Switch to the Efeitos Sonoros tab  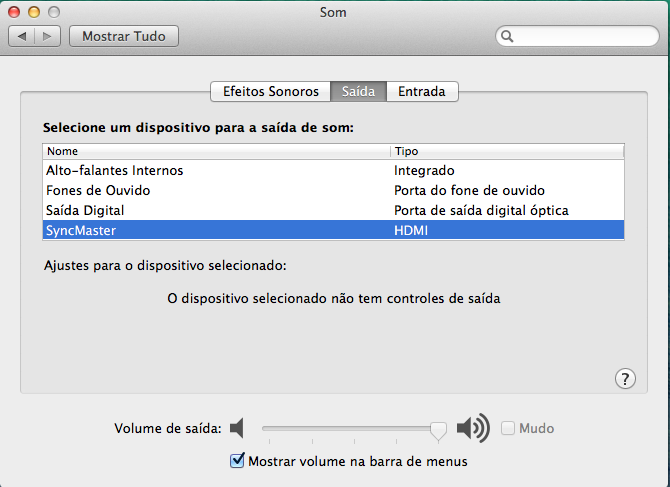tap(270, 91)
